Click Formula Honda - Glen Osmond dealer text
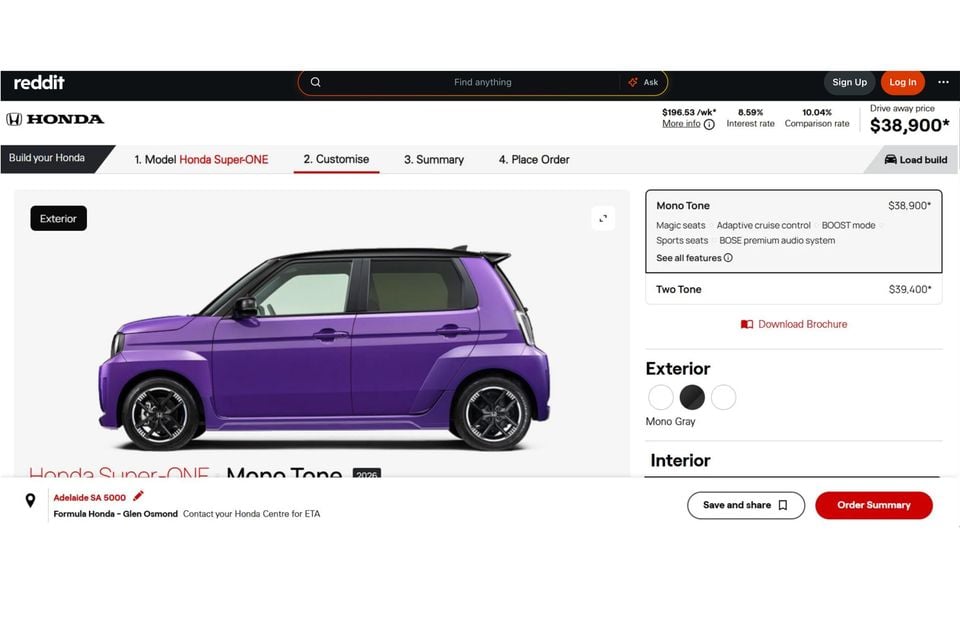The width and height of the screenshot is (960, 640). (x=115, y=514)
